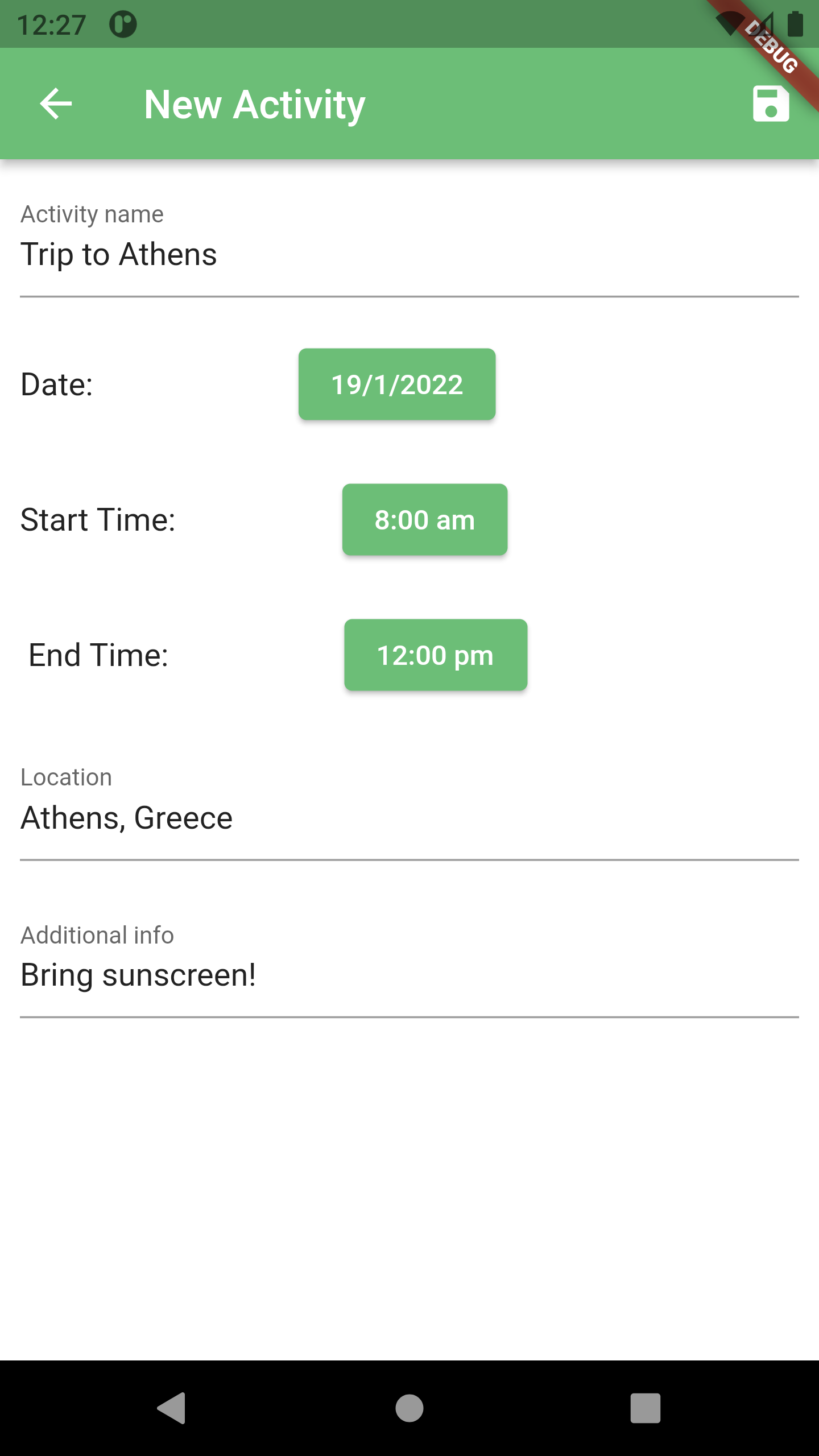The height and width of the screenshot is (1456, 819).
Task: Click the Date: label
Action: (x=57, y=384)
